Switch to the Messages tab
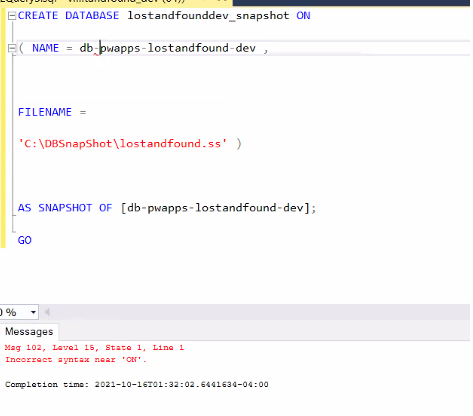Screen dimensions: 473x416 (x=29, y=332)
